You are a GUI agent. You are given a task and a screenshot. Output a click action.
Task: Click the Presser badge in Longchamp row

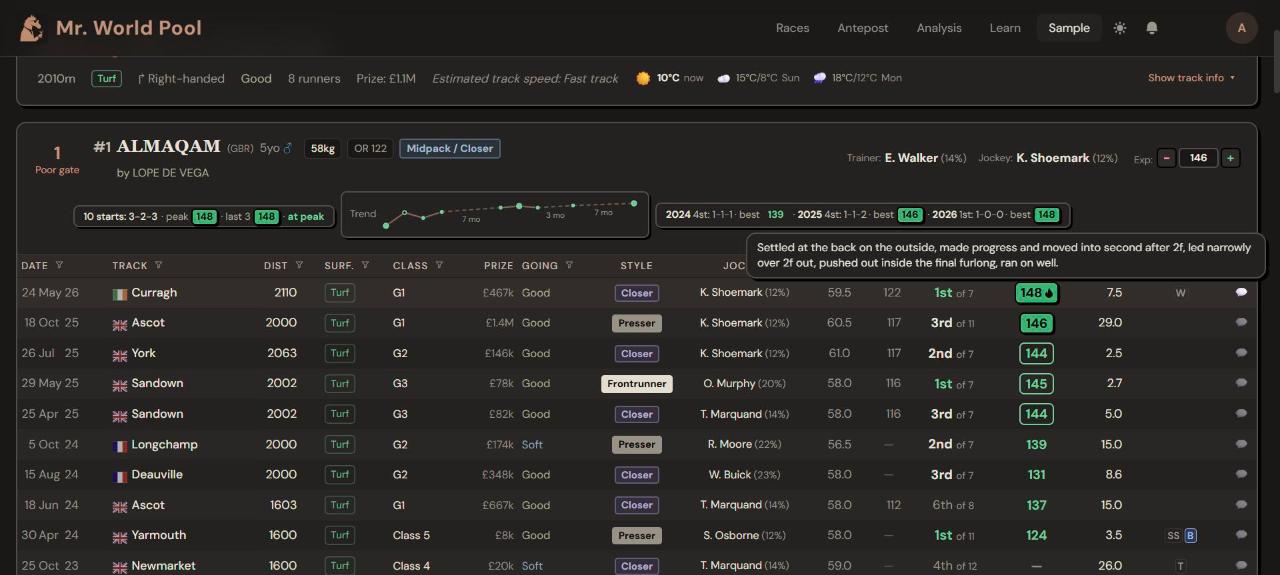click(x=637, y=445)
